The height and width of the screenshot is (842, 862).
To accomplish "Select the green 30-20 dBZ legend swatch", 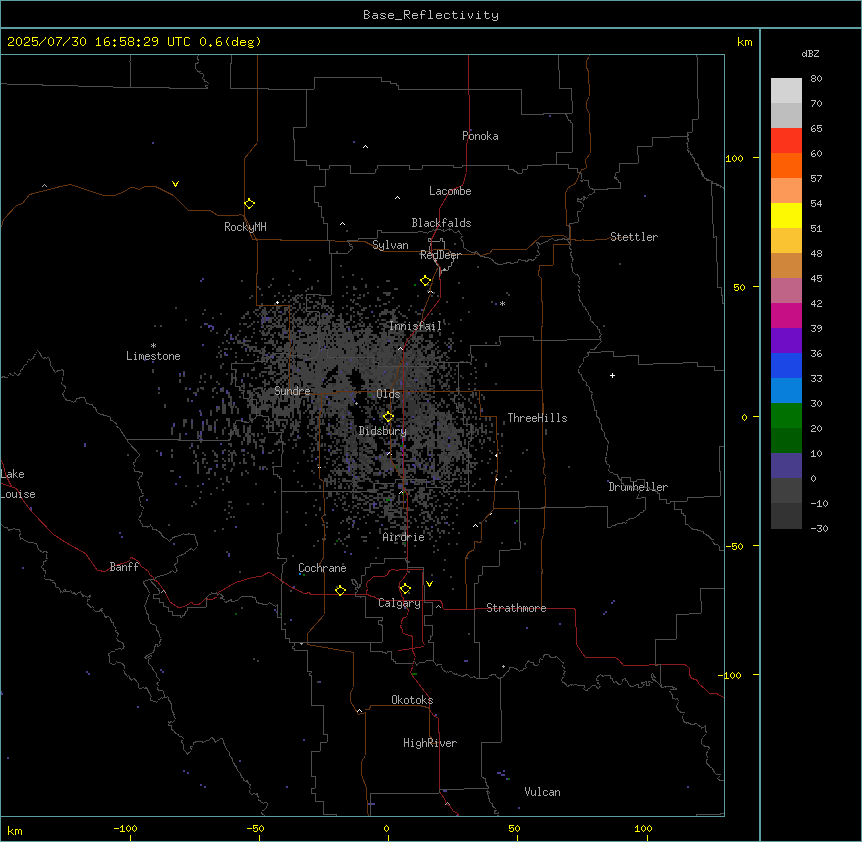I will [786, 416].
